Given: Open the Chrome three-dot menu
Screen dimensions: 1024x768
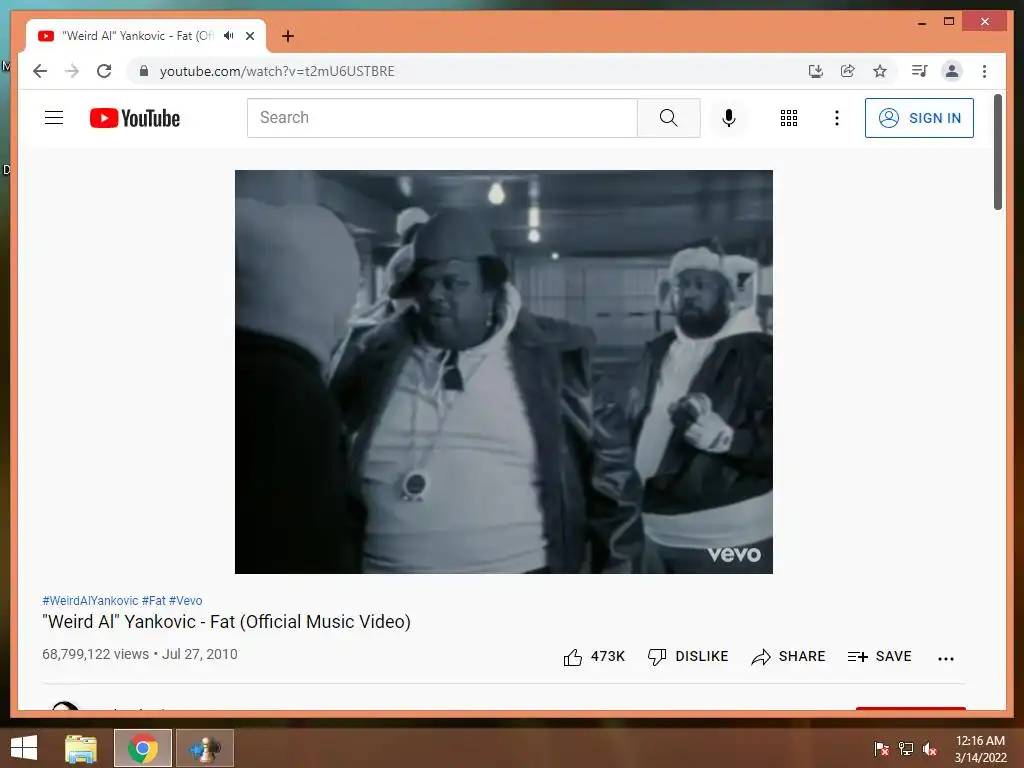Looking at the screenshot, I should (x=984, y=71).
